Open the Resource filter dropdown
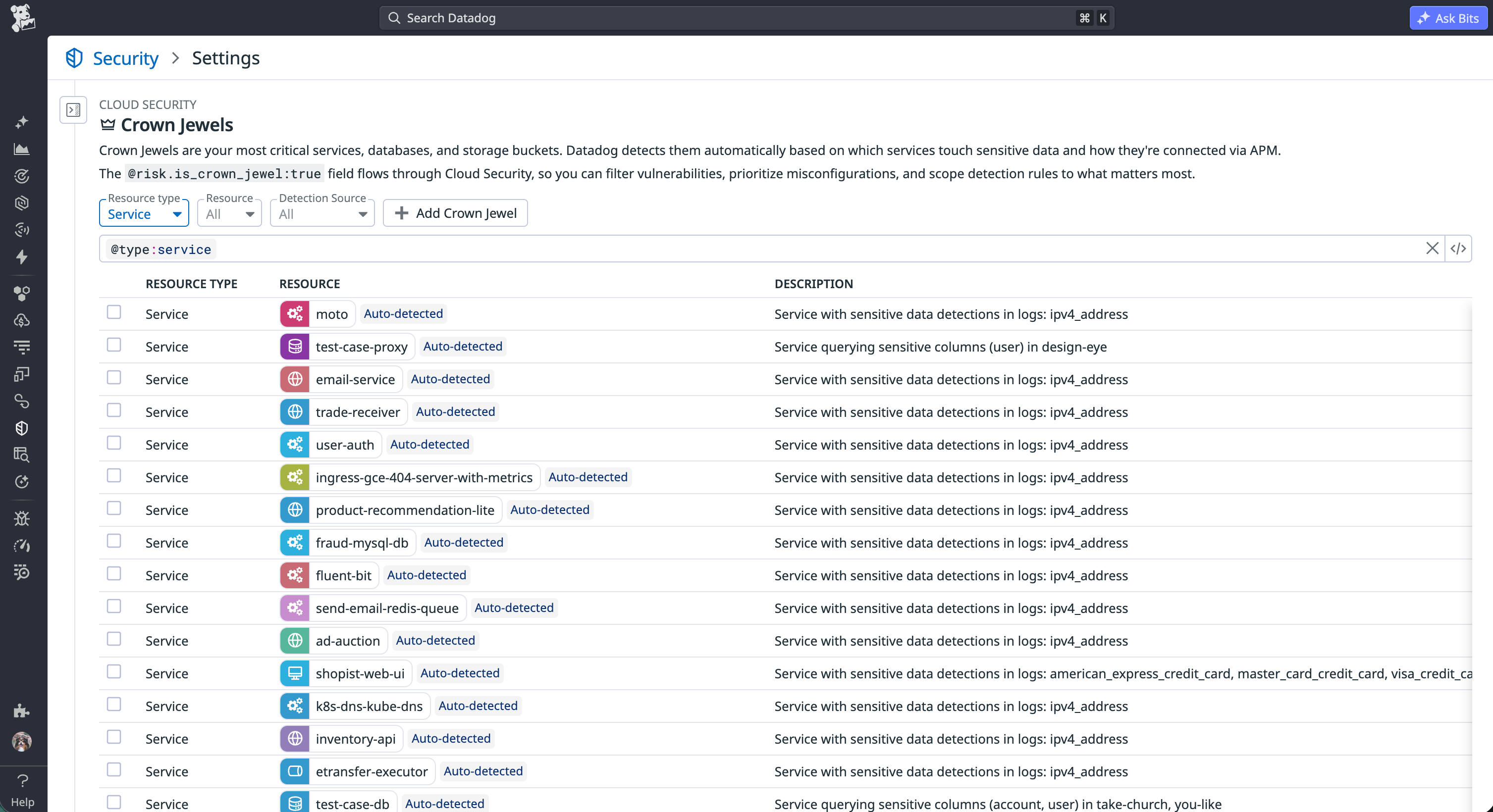 (x=229, y=213)
